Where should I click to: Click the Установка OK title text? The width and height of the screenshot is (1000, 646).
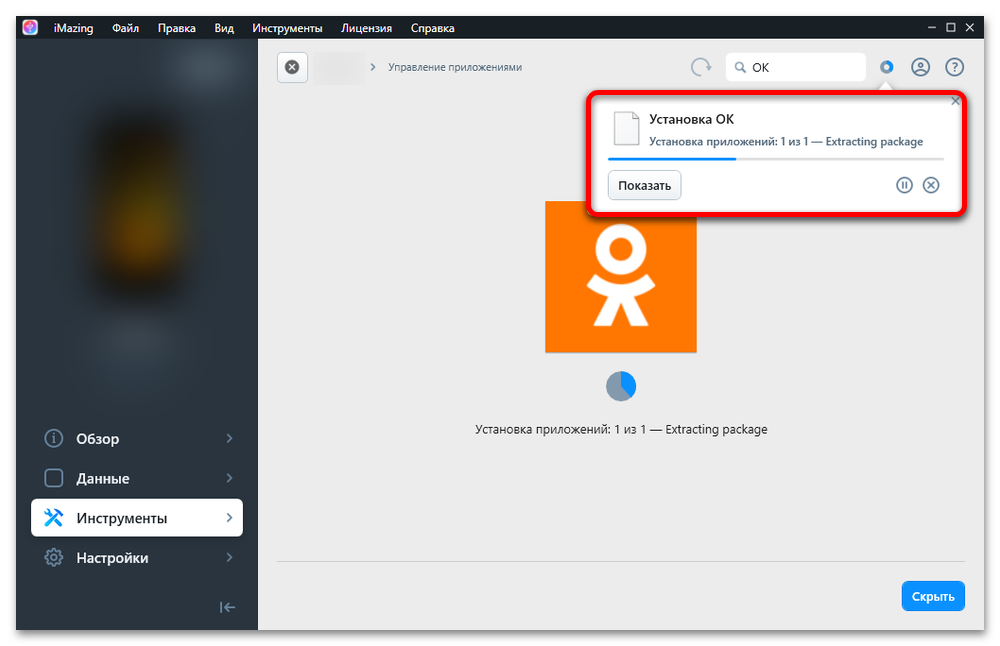(691, 119)
